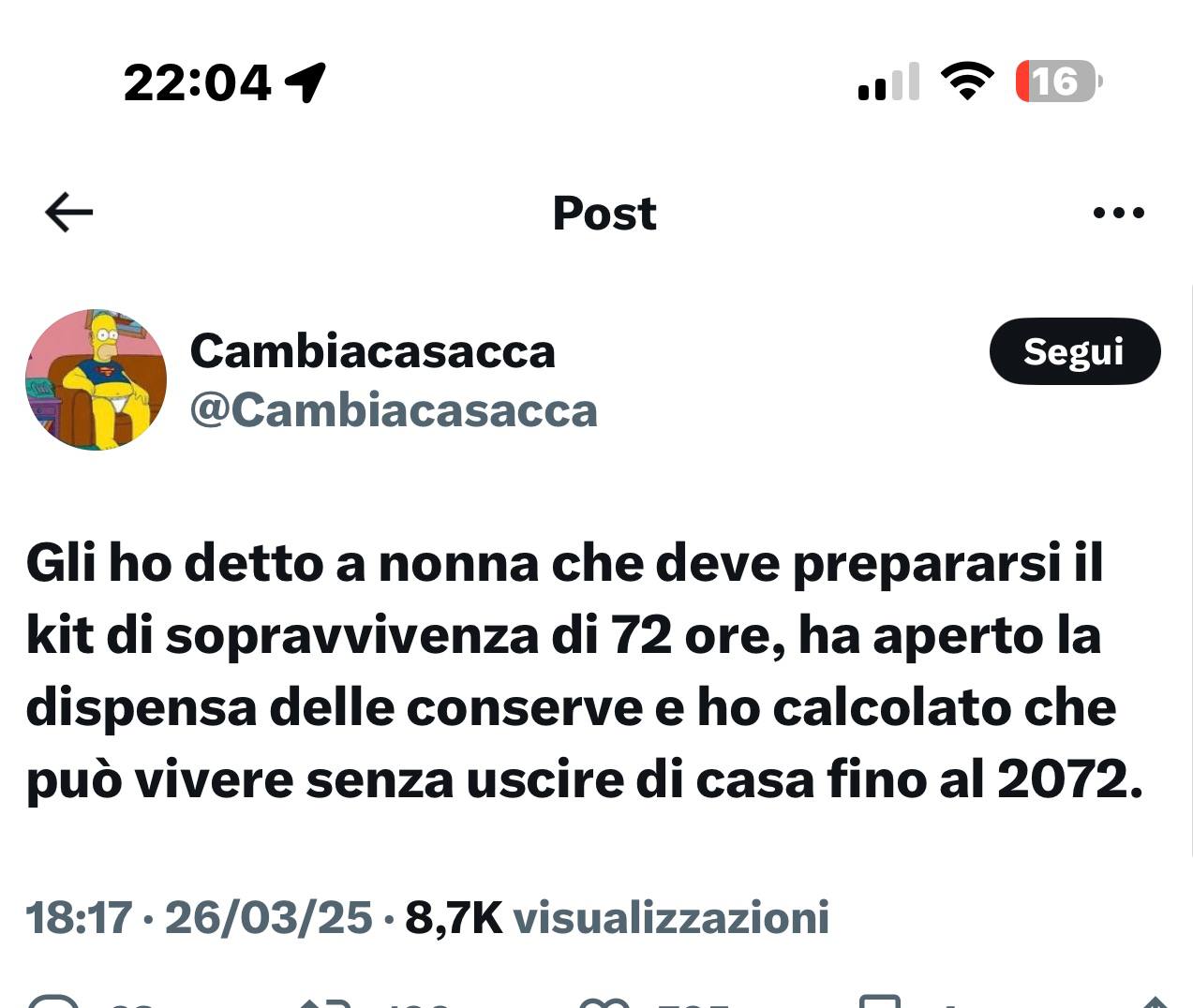Screen dimensions: 1193x1008
Task: Tap the 18:17 post timestamp
Action: [x=79, y=917]
